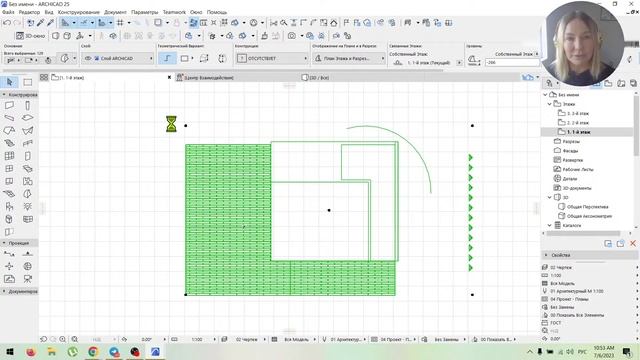Select the Roof tool

[9, 131]
